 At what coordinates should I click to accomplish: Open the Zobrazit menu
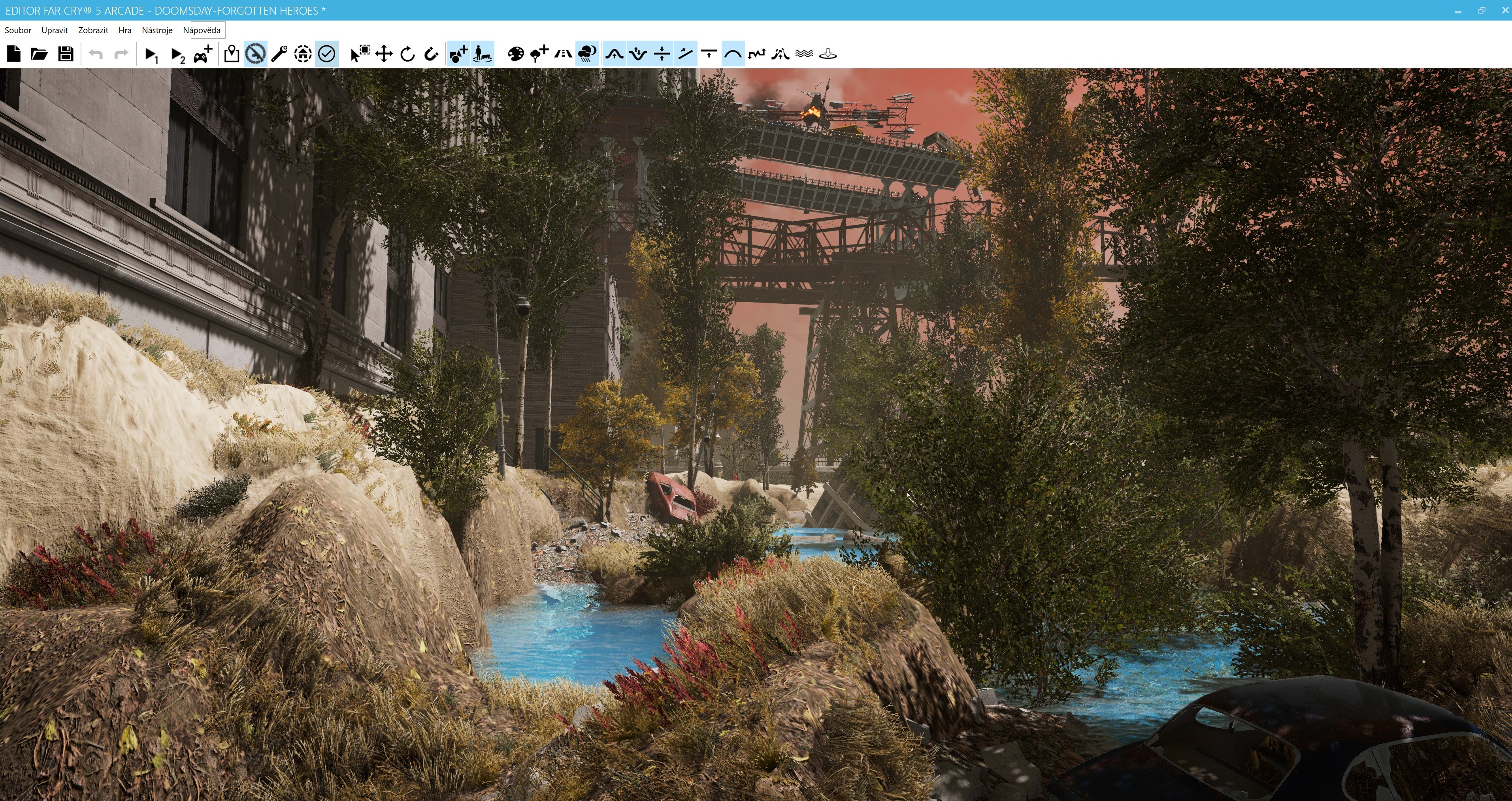point(93,30)
